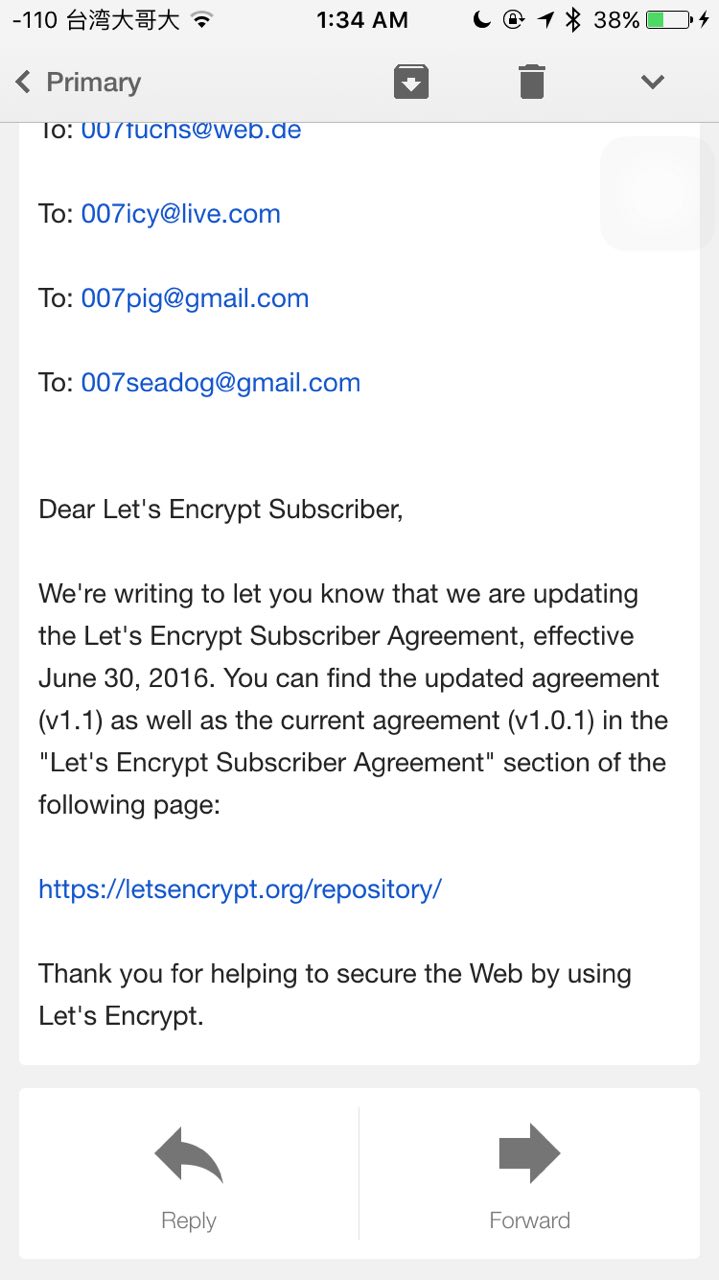Tap the Reply text label
This screenshot has height=1280, width=719.
189,1220
